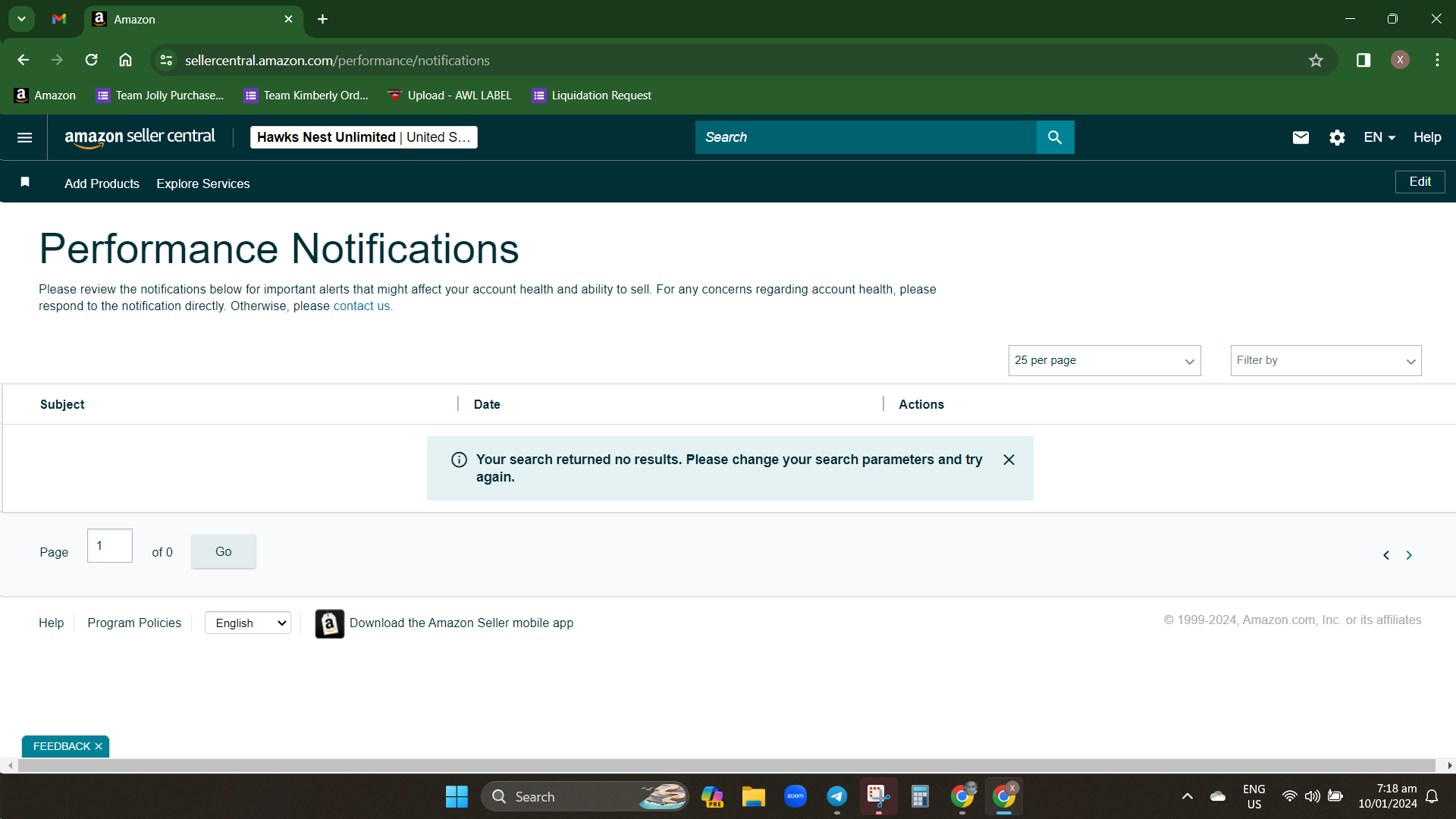Go back to the previous page
This screenshot has height=819, width=1456.
tap(23, 60)
